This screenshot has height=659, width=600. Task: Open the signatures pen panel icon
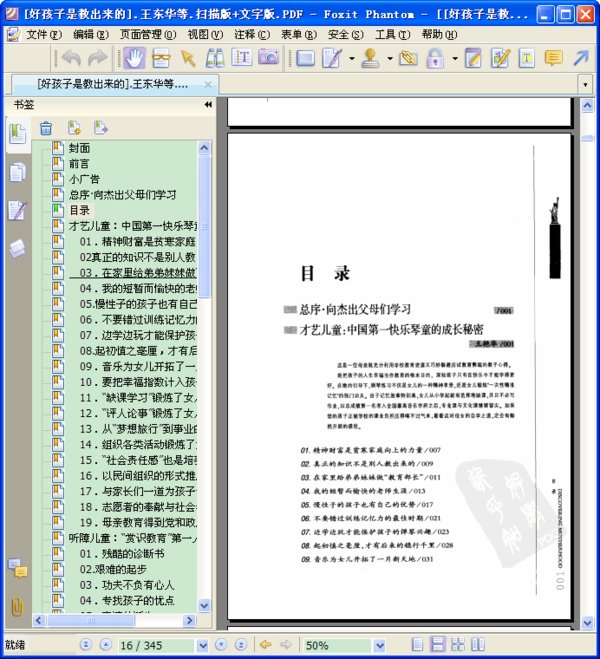[x=17, y=210]
